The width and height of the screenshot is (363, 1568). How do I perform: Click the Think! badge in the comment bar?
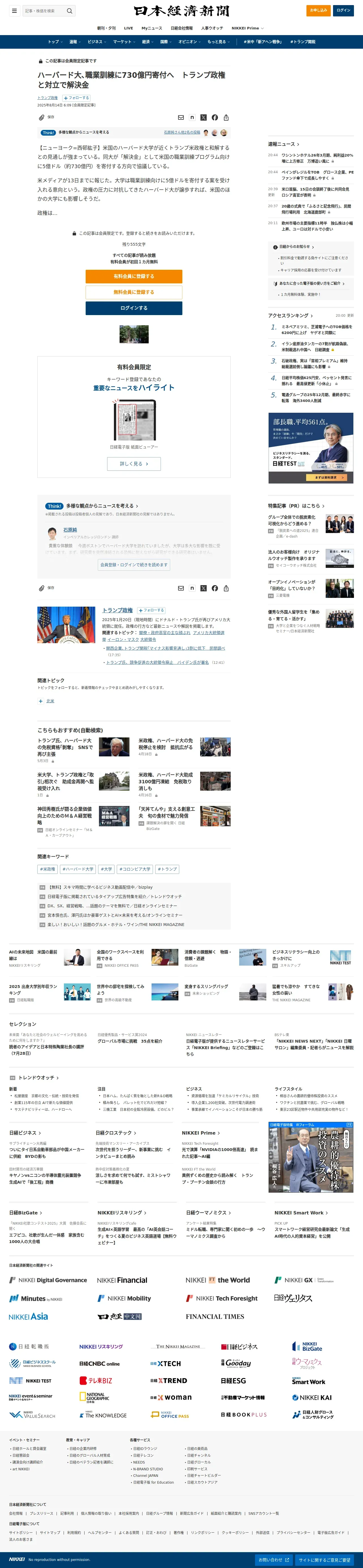click(x=49, y=133)
